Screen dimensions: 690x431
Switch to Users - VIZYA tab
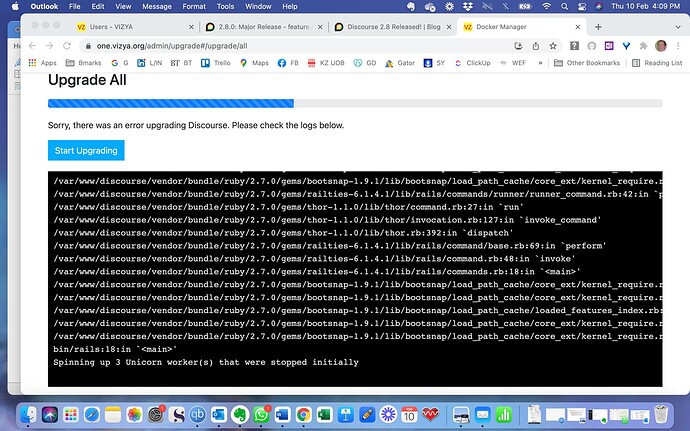[x=136, y=27]
